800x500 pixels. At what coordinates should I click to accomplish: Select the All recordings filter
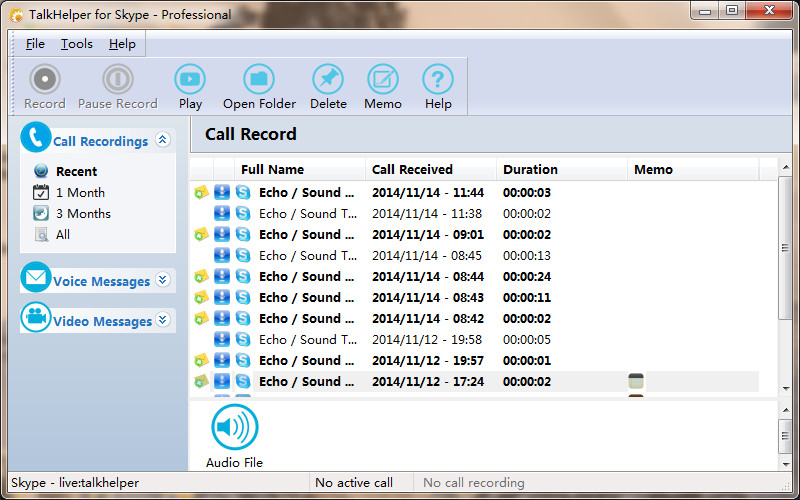tap(63, 235)
